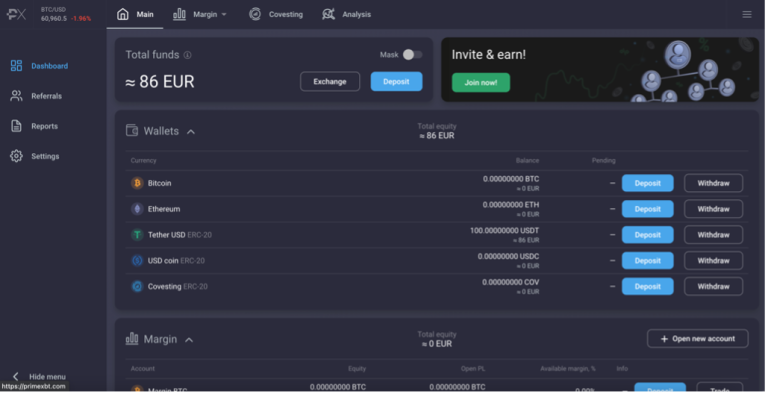Viewport: 768px width, 394px height.
Task: Click the Ethereum coin icon
Action: [x=138, y=209]
